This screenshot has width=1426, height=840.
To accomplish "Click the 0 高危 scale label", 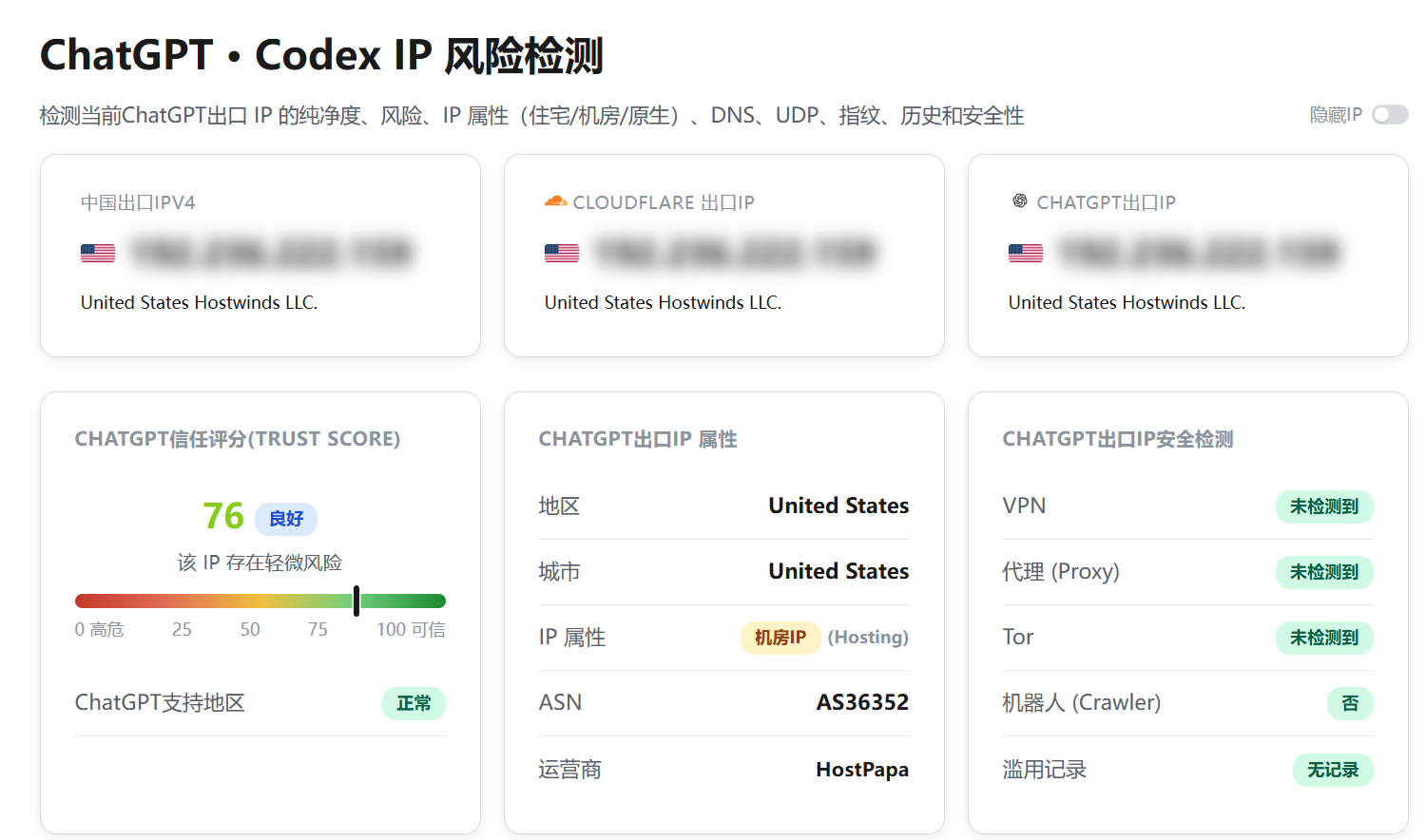I will [x=100, y=629].
